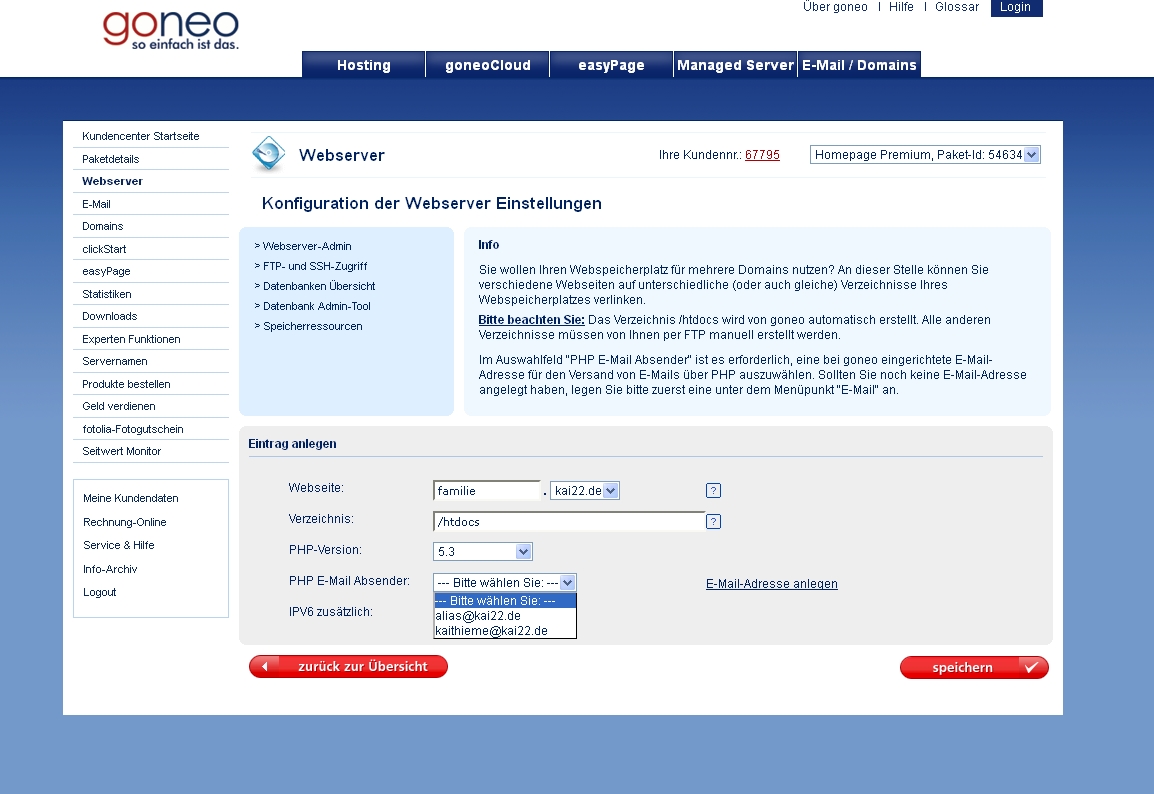Viewport: 1154px width, 794px height.
Task: Open Info-Archiv
Action: click(x=110, y=569)
